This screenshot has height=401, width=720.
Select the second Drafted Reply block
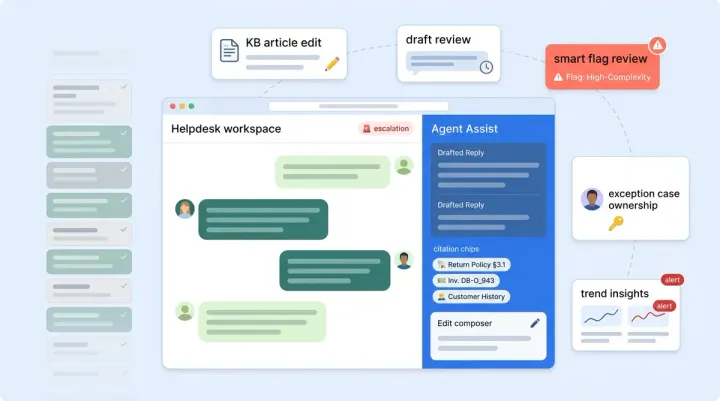[x=488, y=216]
